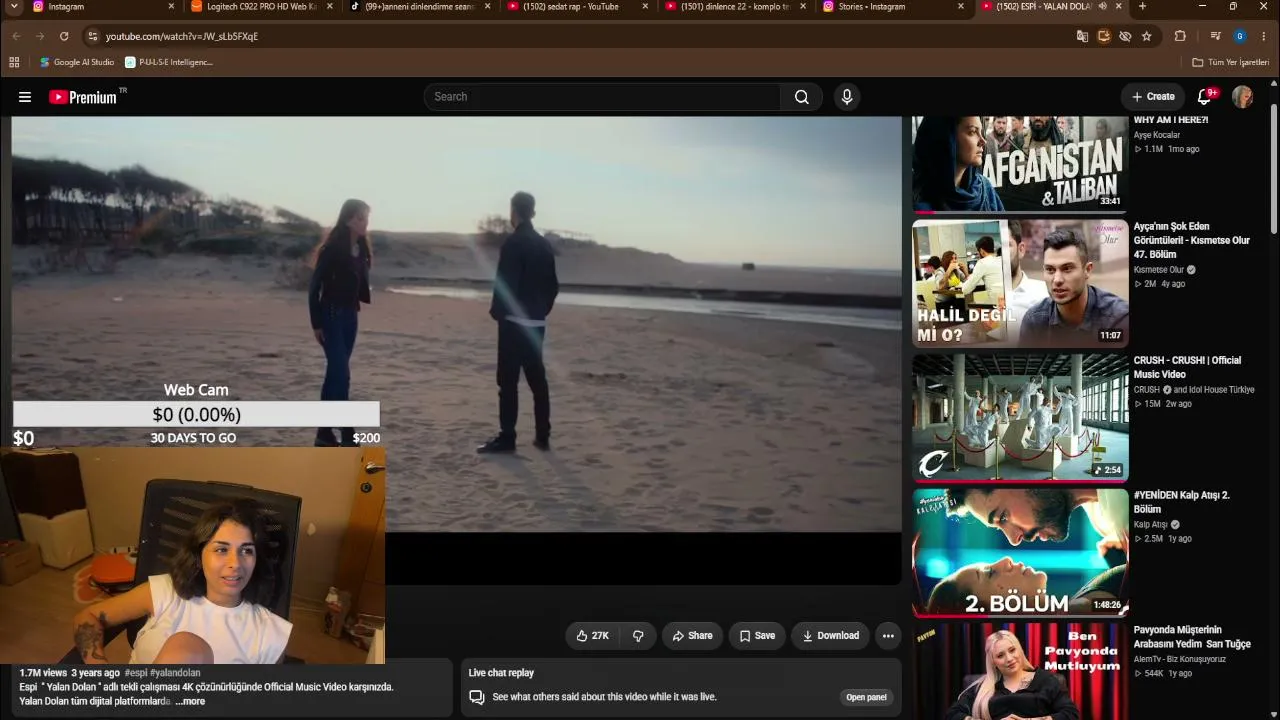Click the browser address bar URL

tap(181, 36)
